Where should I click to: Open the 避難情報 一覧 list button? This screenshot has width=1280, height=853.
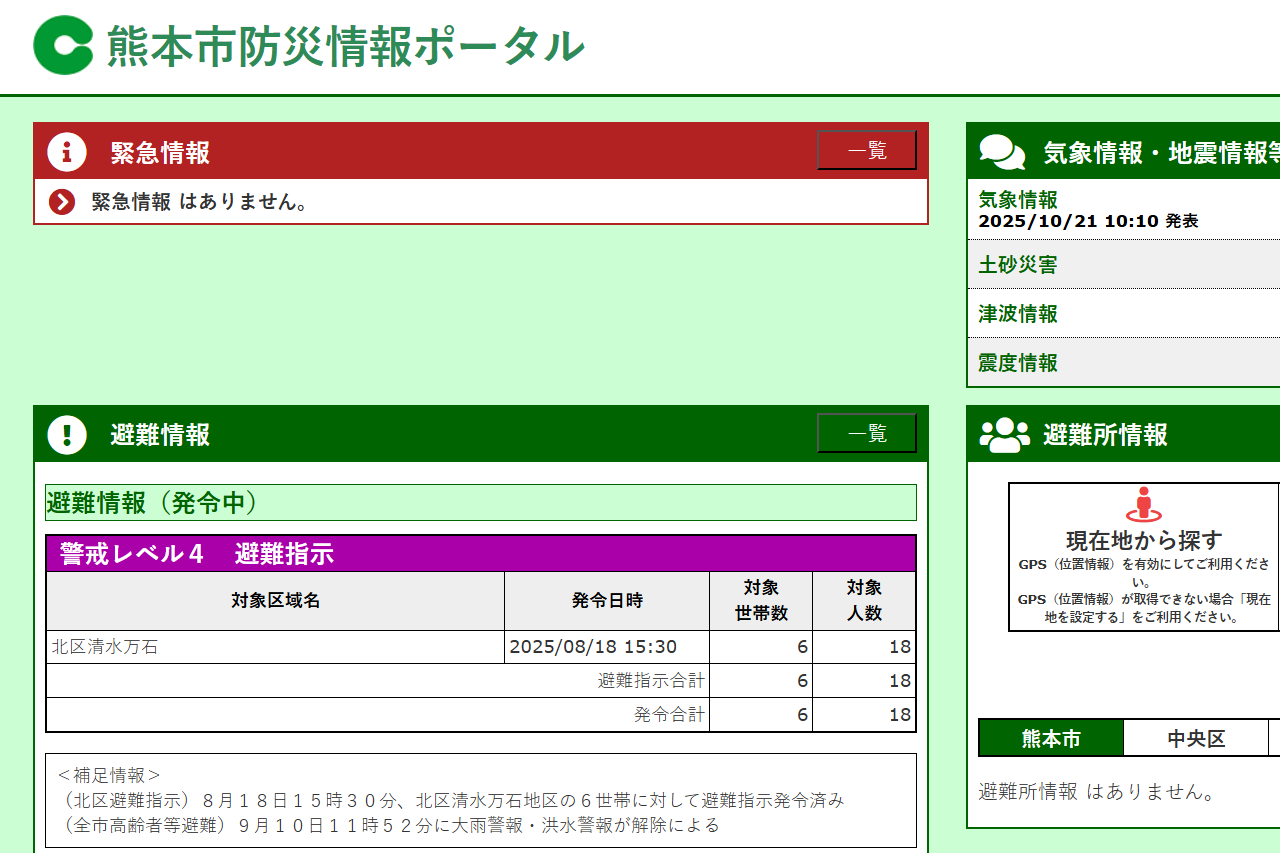click(866, 434)
